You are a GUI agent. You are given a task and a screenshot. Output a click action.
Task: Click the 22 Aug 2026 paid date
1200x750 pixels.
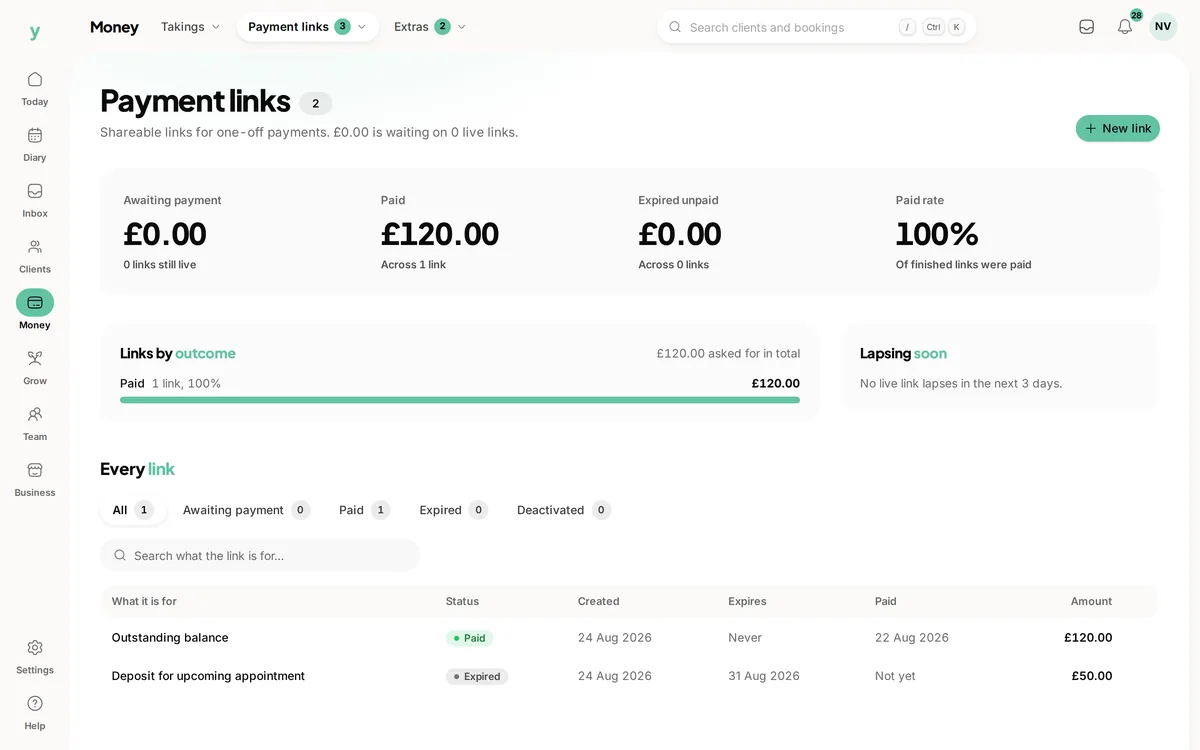coord(912,638)
